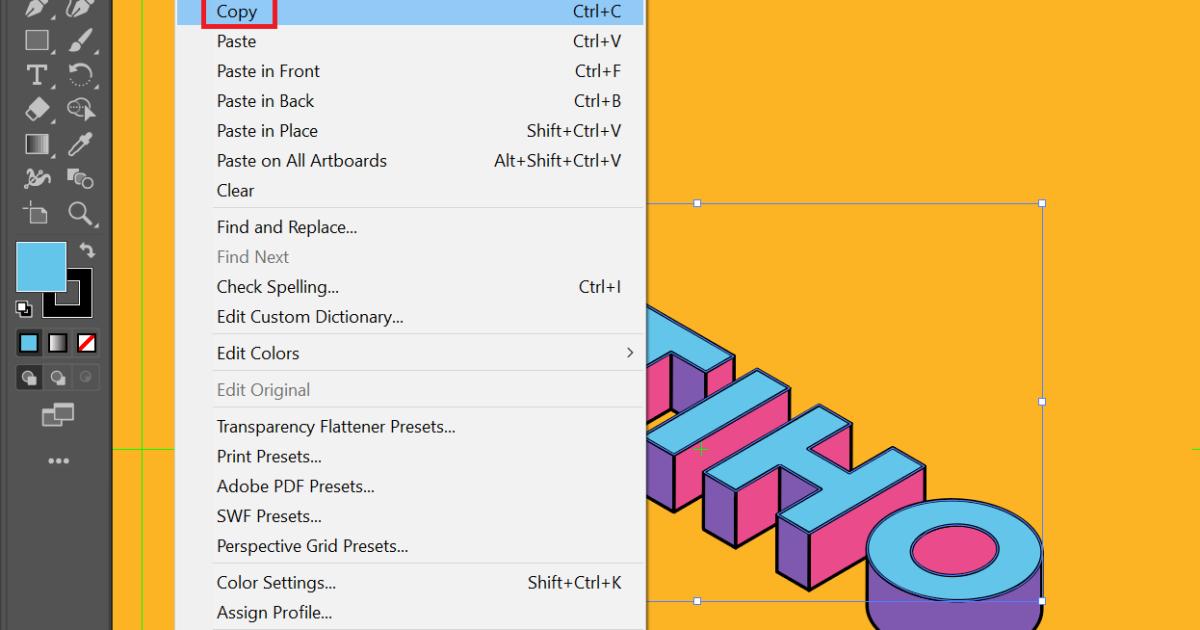Click the right-middle bounding box handle
The width and height of the screenshot is (1200, 630).
[1042, 402]
